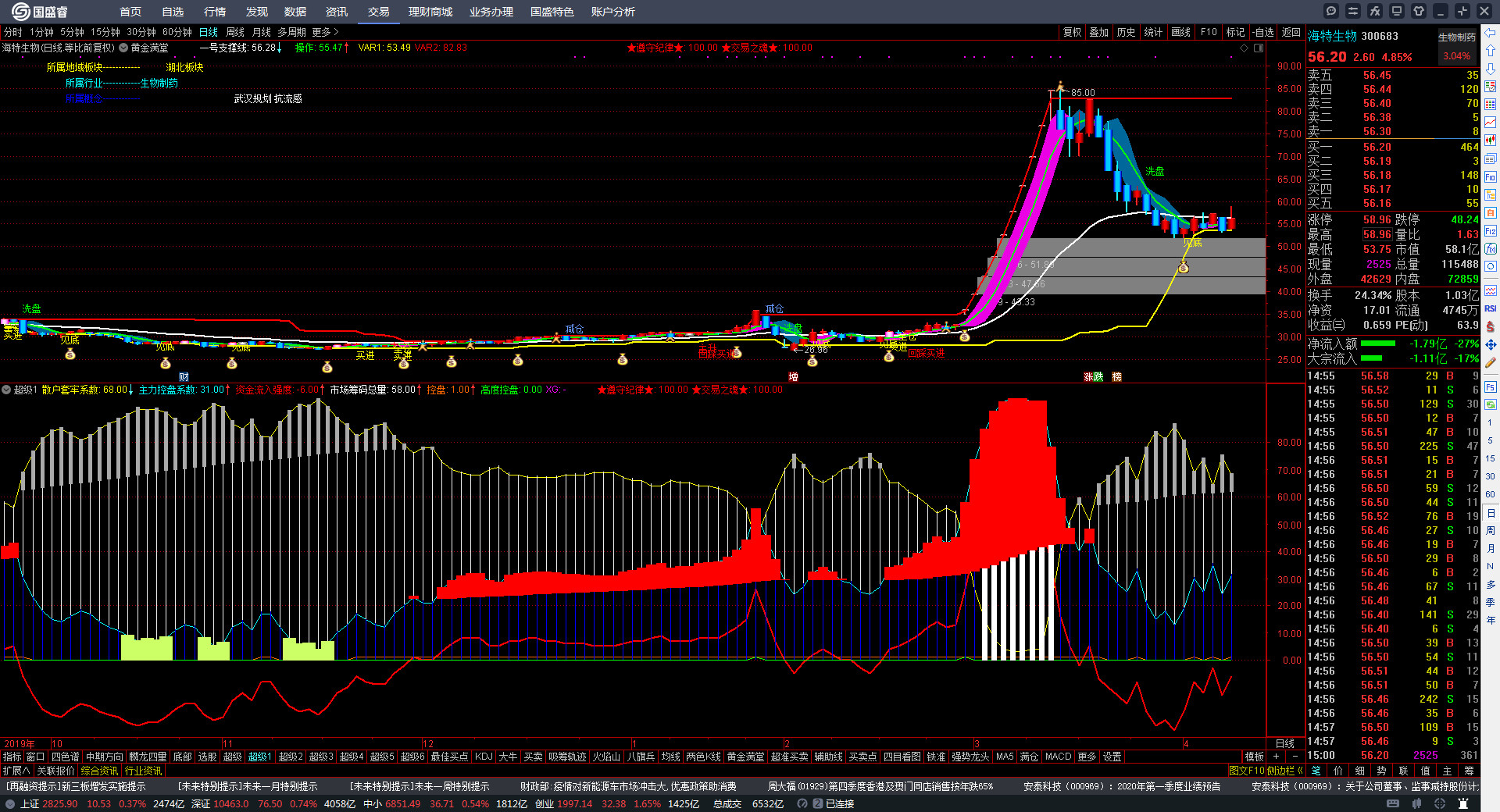Image resolution: width=1500 pixels, height=812 pixels.
Task: Select the MACD indicator tab
Action: pyautogui.click(x=1058, y=756)
